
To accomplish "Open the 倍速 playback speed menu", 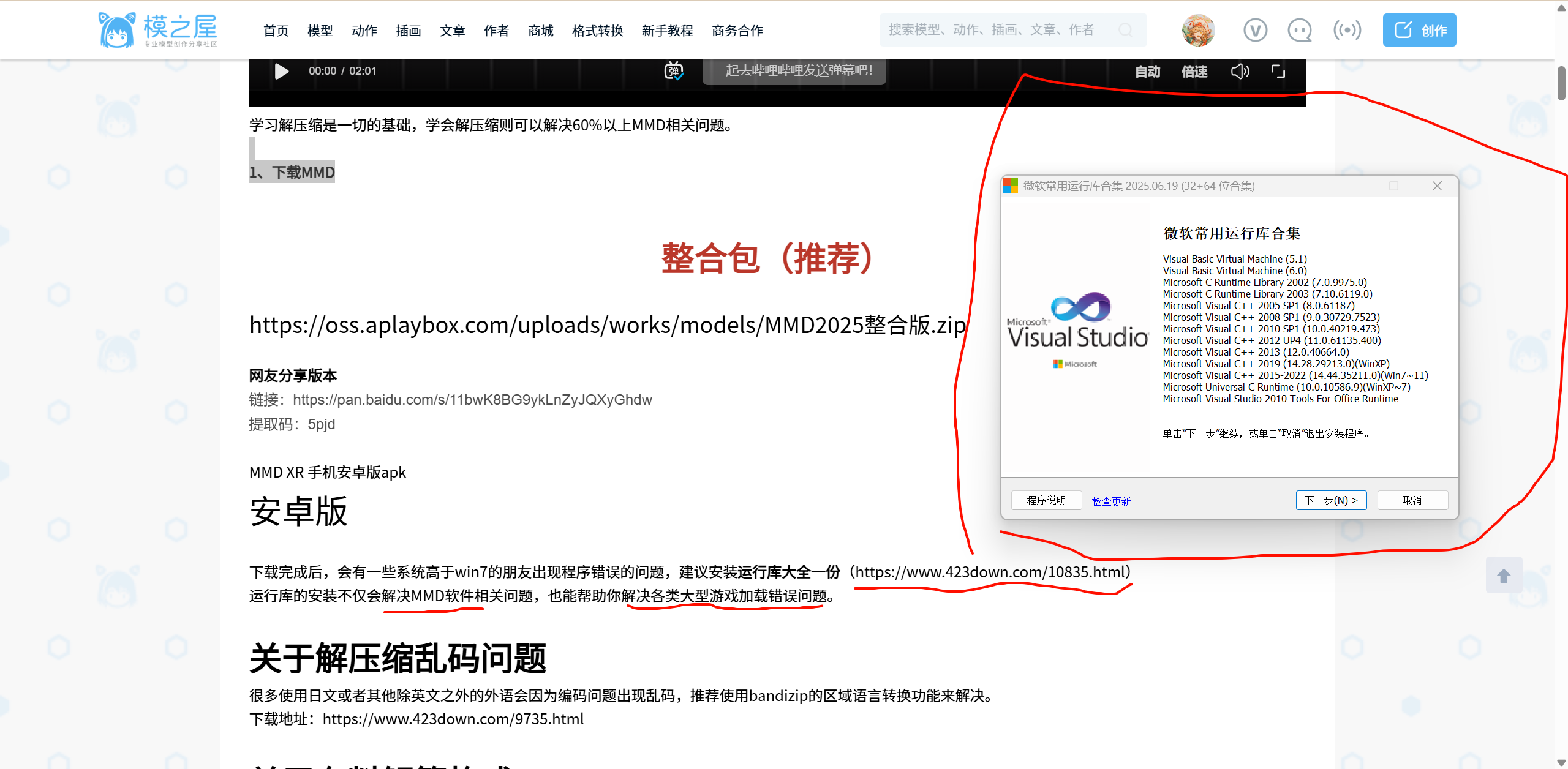I will 1194,72.
